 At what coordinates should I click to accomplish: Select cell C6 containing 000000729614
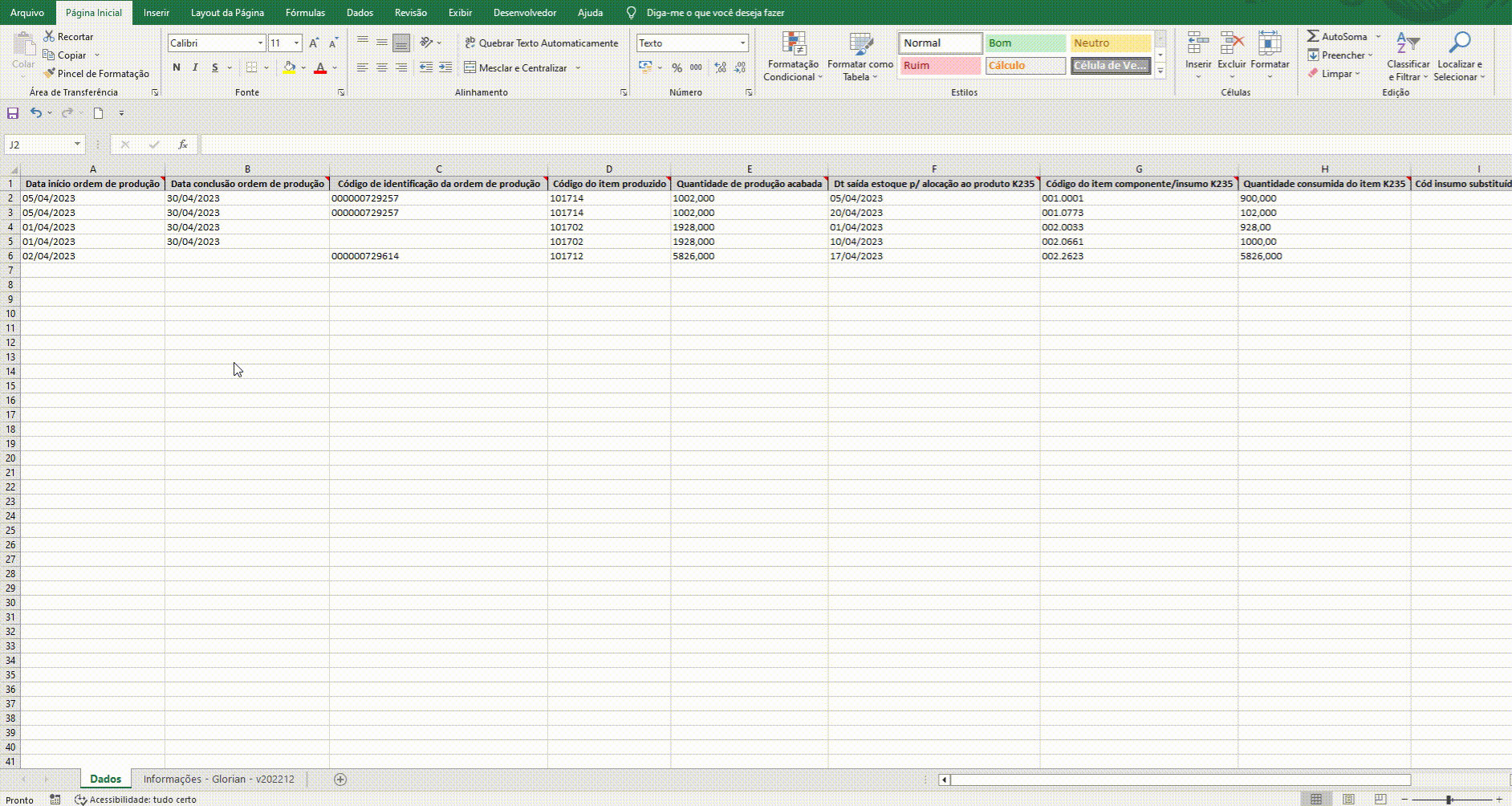437,256
